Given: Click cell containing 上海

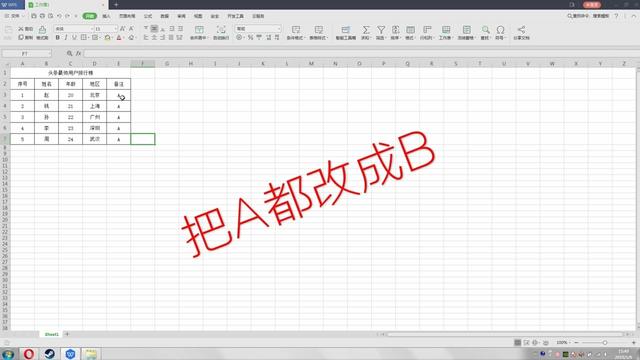Looking at the screenshot, I should point(95,106).
